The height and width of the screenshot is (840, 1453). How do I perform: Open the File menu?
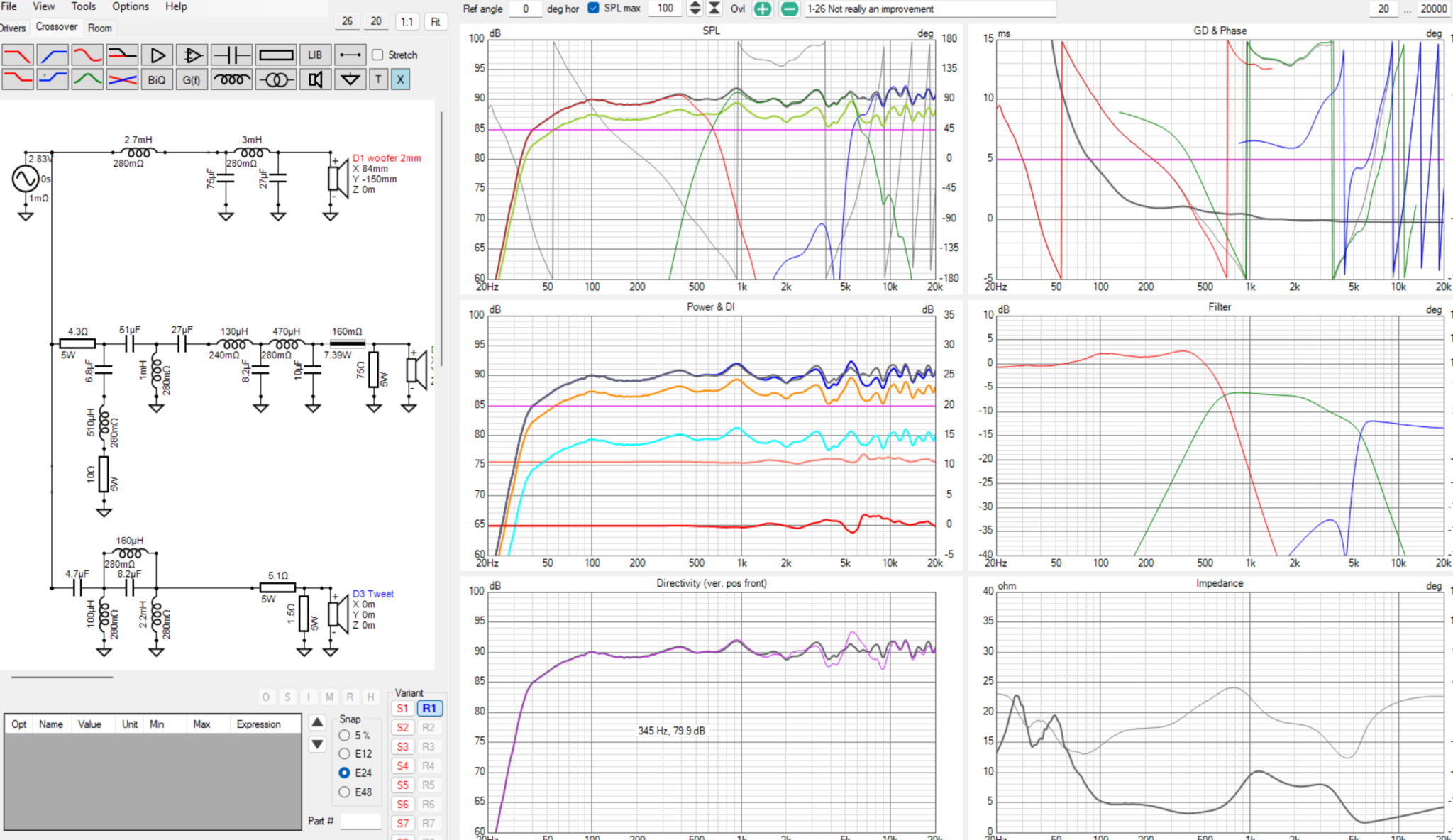(x=9, y=6)
